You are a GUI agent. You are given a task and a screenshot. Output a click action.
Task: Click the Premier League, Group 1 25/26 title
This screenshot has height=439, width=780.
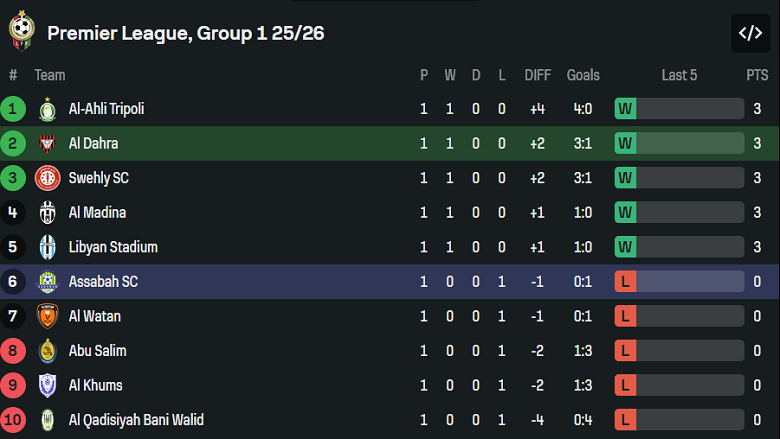point(186,33)
